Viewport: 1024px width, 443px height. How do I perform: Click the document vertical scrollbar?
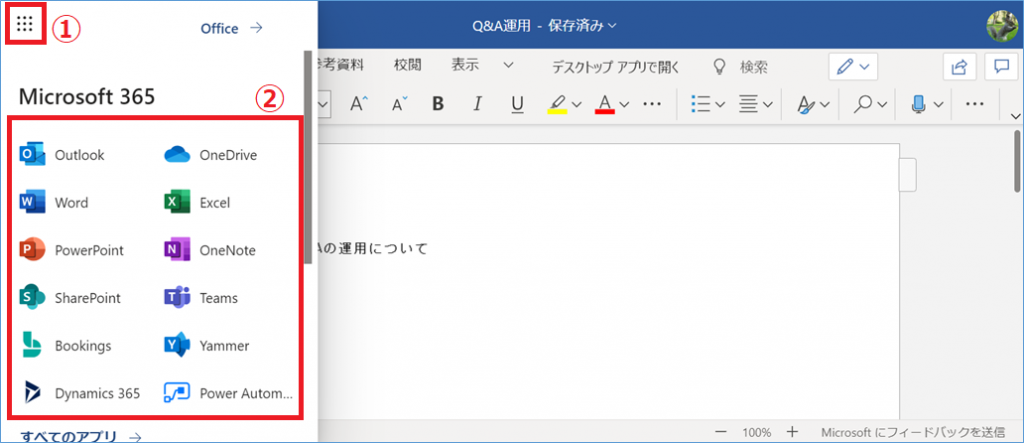pyautogui.click(x=1017, y=161)
